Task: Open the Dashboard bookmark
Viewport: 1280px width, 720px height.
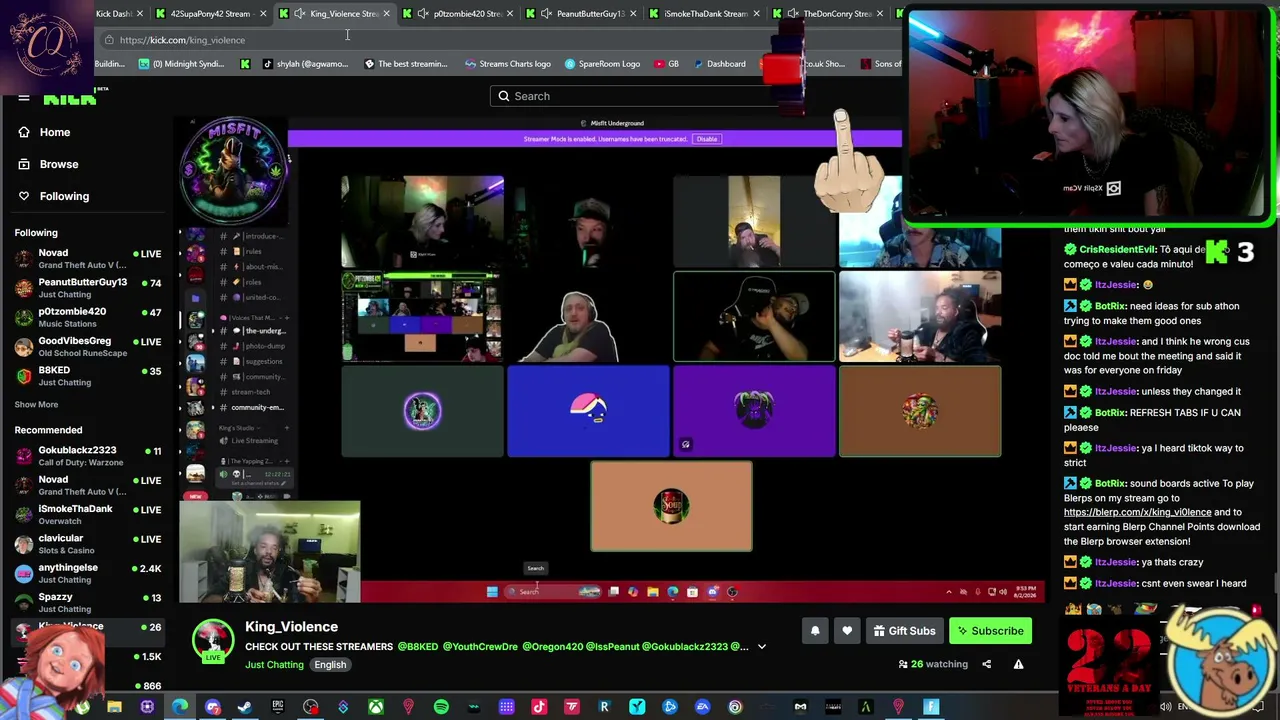Action: (x=718, y=64)
